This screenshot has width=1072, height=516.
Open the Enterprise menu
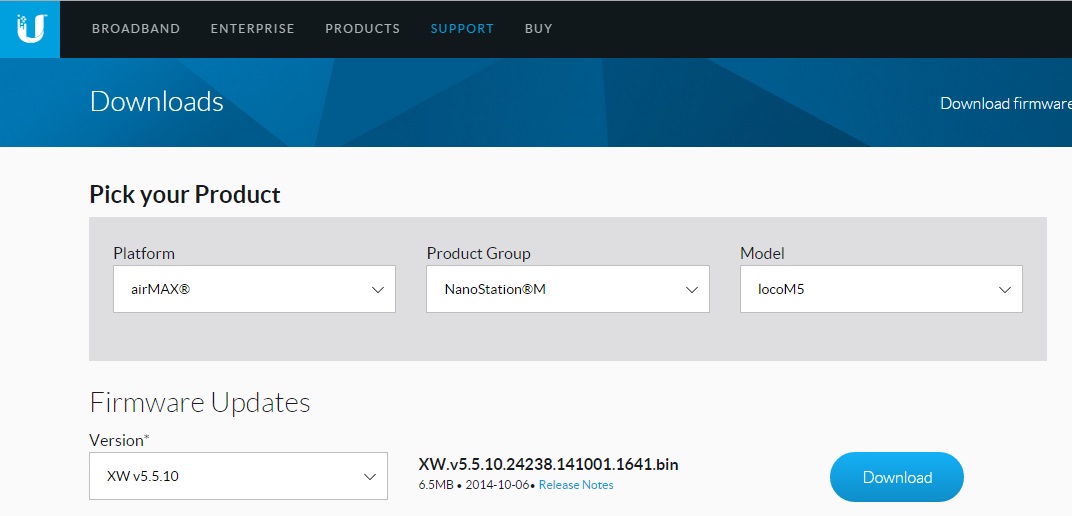pyautogui.click(x=252, y=29)
